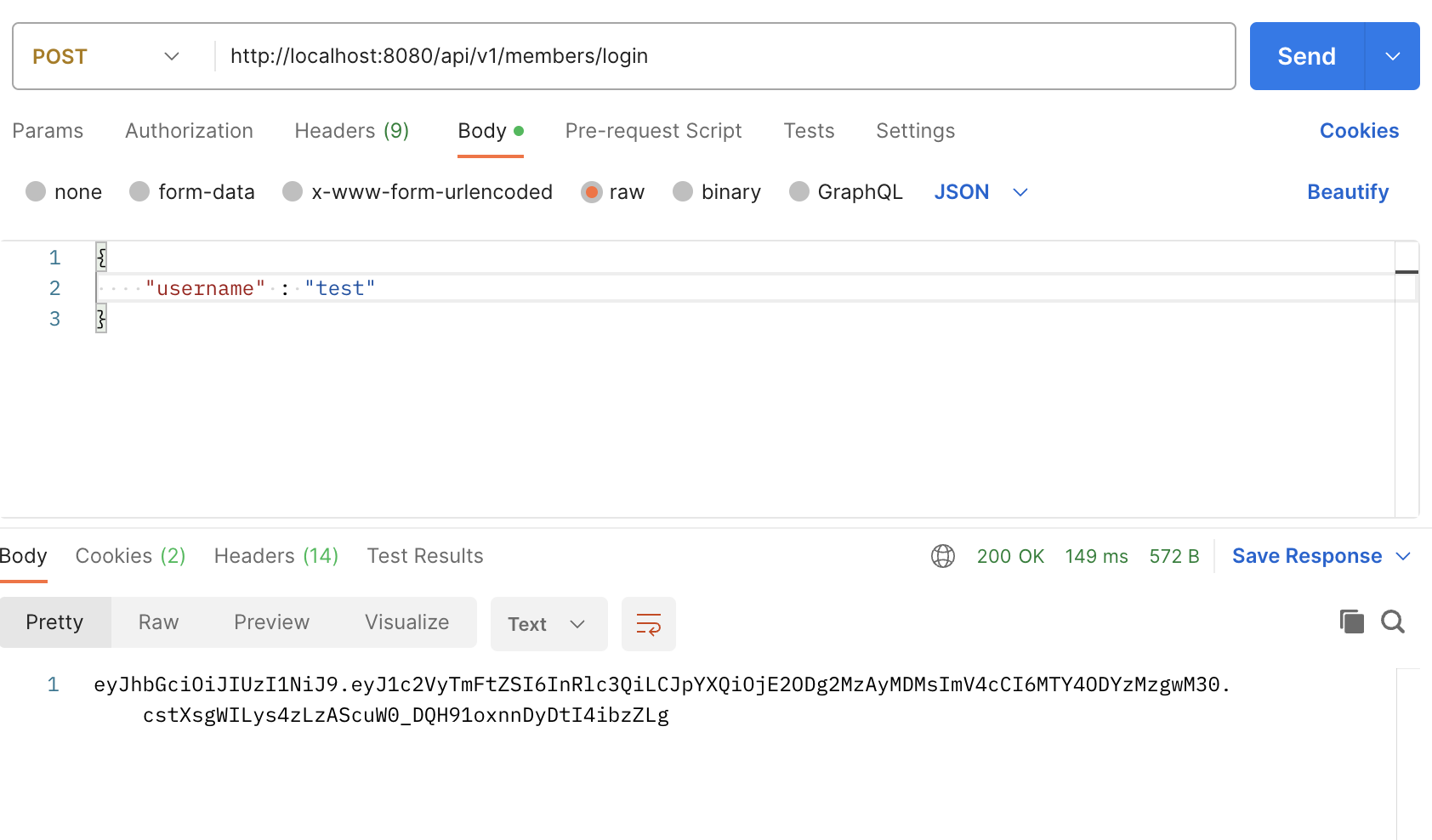Open the response Cookies (2) tab
This screenshot has height=840, width=1432.
[x=130, y=556]
